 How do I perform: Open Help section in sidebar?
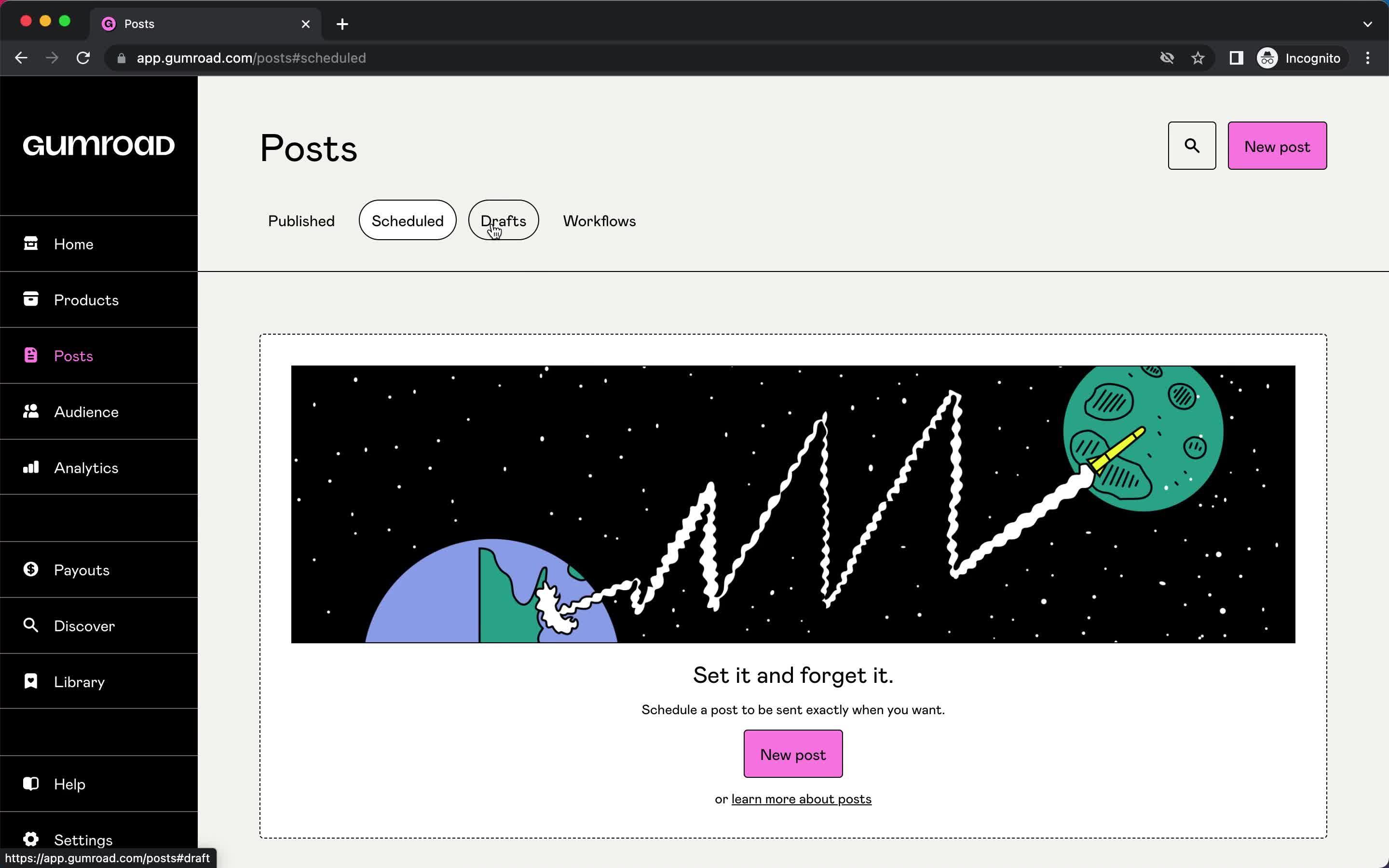click(70, 784)
